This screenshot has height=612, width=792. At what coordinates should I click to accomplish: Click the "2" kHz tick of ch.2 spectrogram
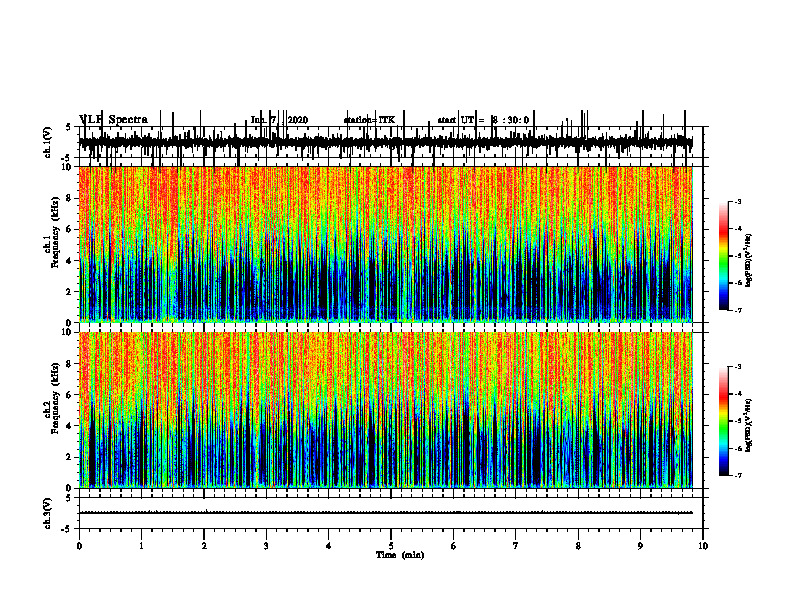click(70, 457)
